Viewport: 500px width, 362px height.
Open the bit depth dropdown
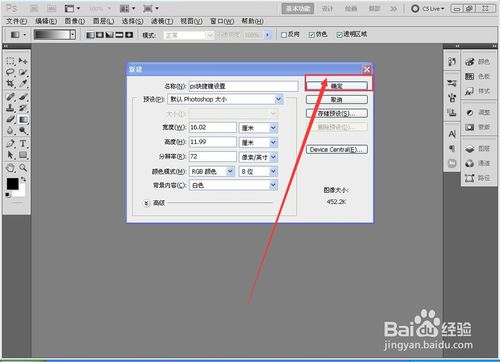click(258, 172)
